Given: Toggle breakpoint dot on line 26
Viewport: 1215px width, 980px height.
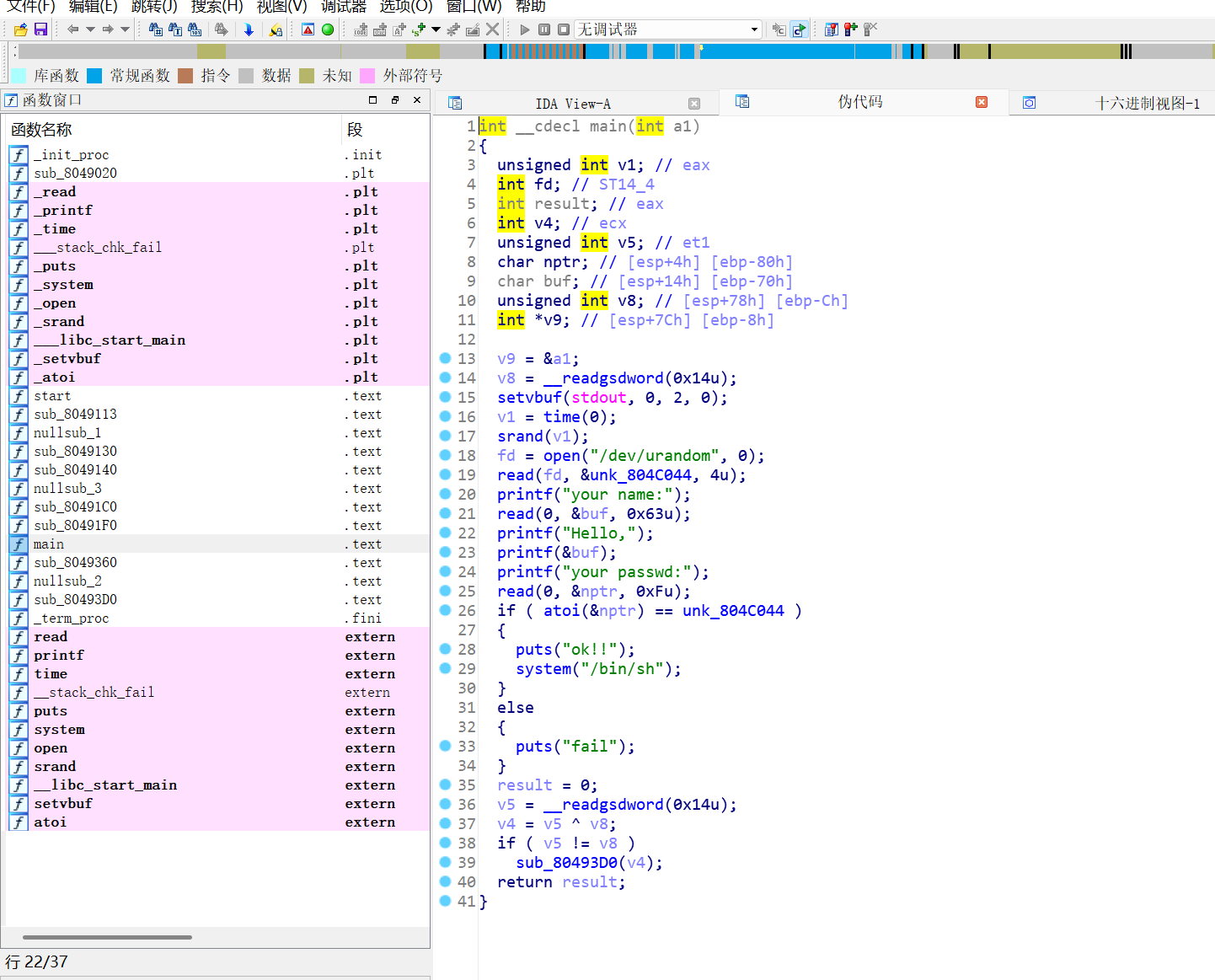Looking at the screenshot, I should tap(446, 610).
